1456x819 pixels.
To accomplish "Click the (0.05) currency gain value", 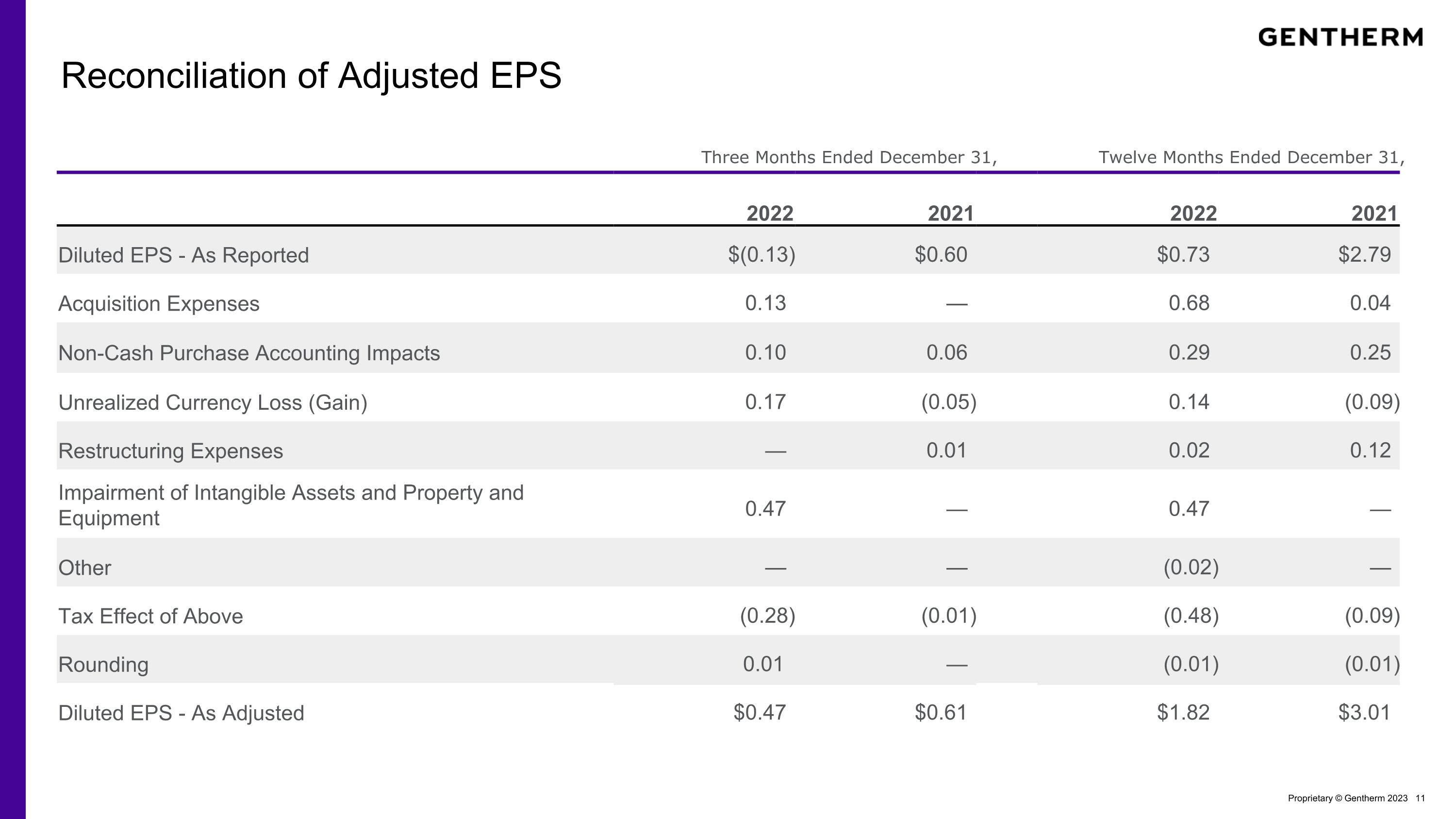I will (949, 402).
